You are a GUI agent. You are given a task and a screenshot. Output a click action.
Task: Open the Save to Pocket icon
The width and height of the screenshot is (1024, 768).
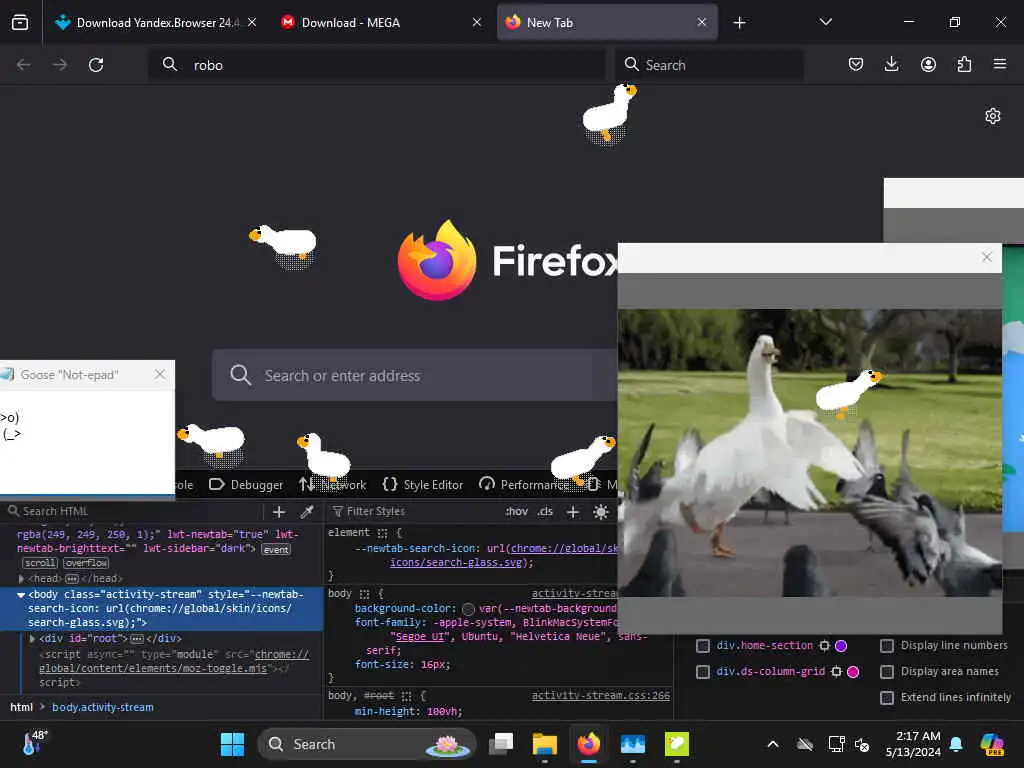[x=856, y=64]
